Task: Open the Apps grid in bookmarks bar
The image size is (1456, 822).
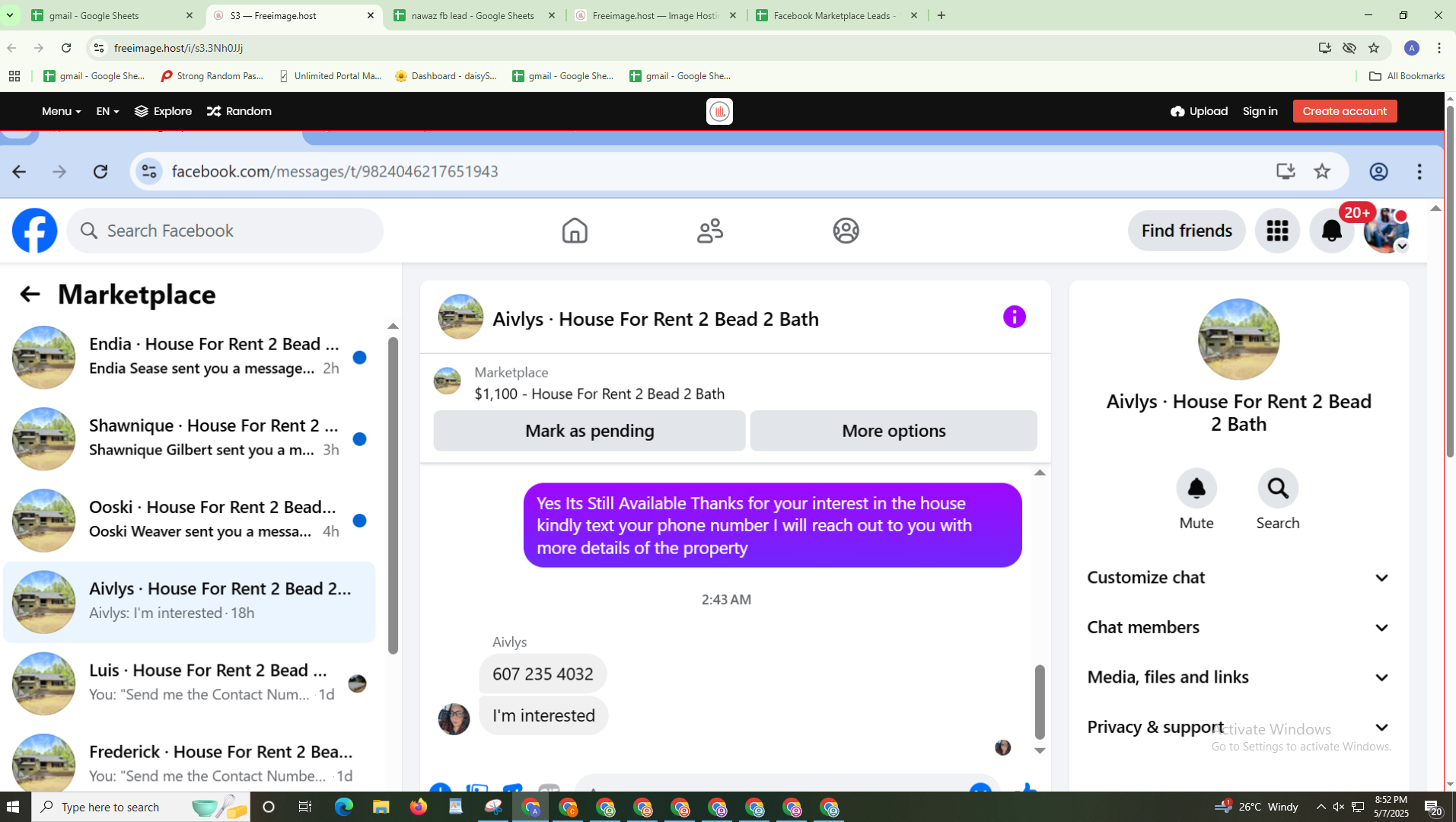Action: click(14, 76)
